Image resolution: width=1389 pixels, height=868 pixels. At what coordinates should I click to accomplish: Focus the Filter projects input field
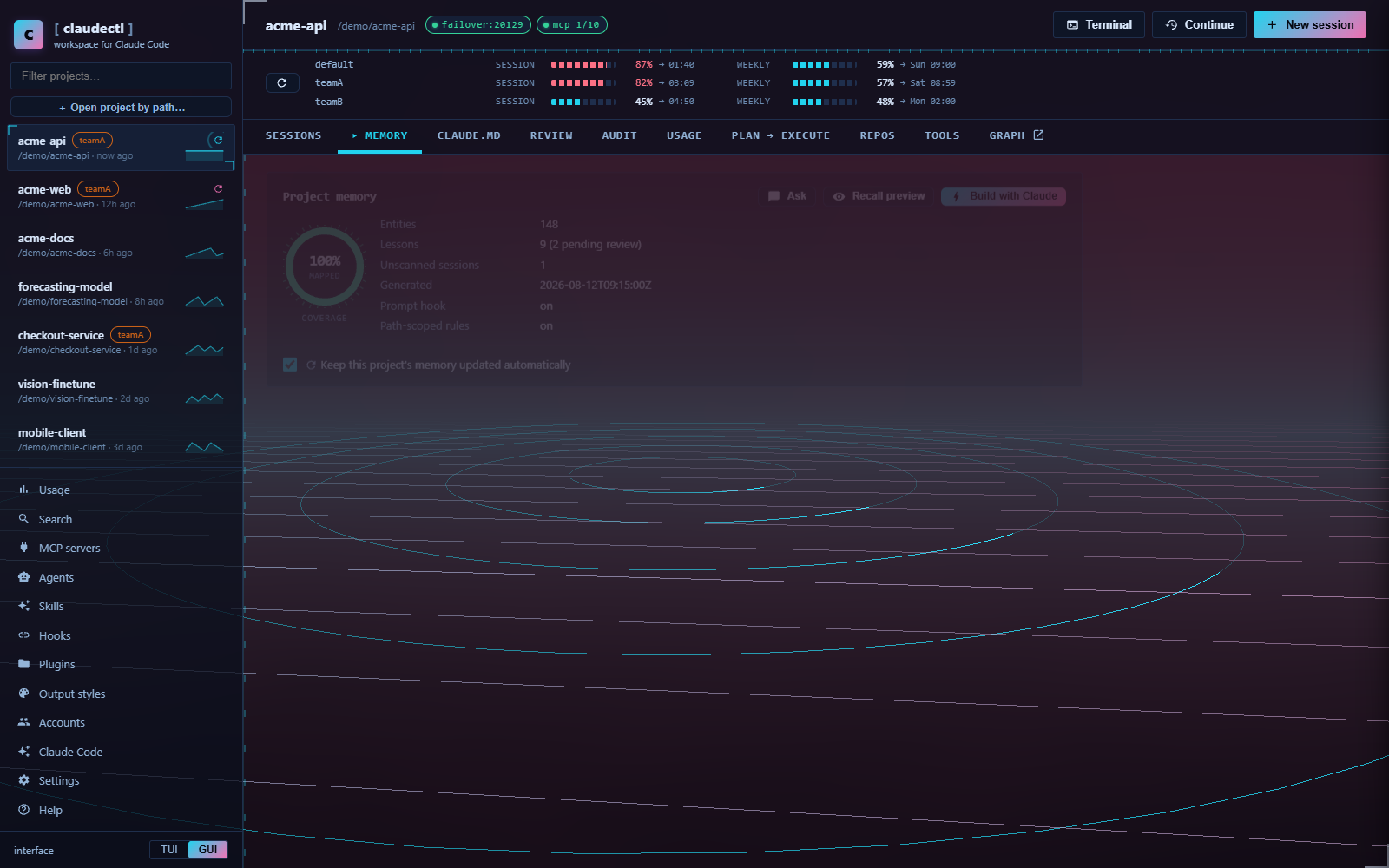click(121, 76)
